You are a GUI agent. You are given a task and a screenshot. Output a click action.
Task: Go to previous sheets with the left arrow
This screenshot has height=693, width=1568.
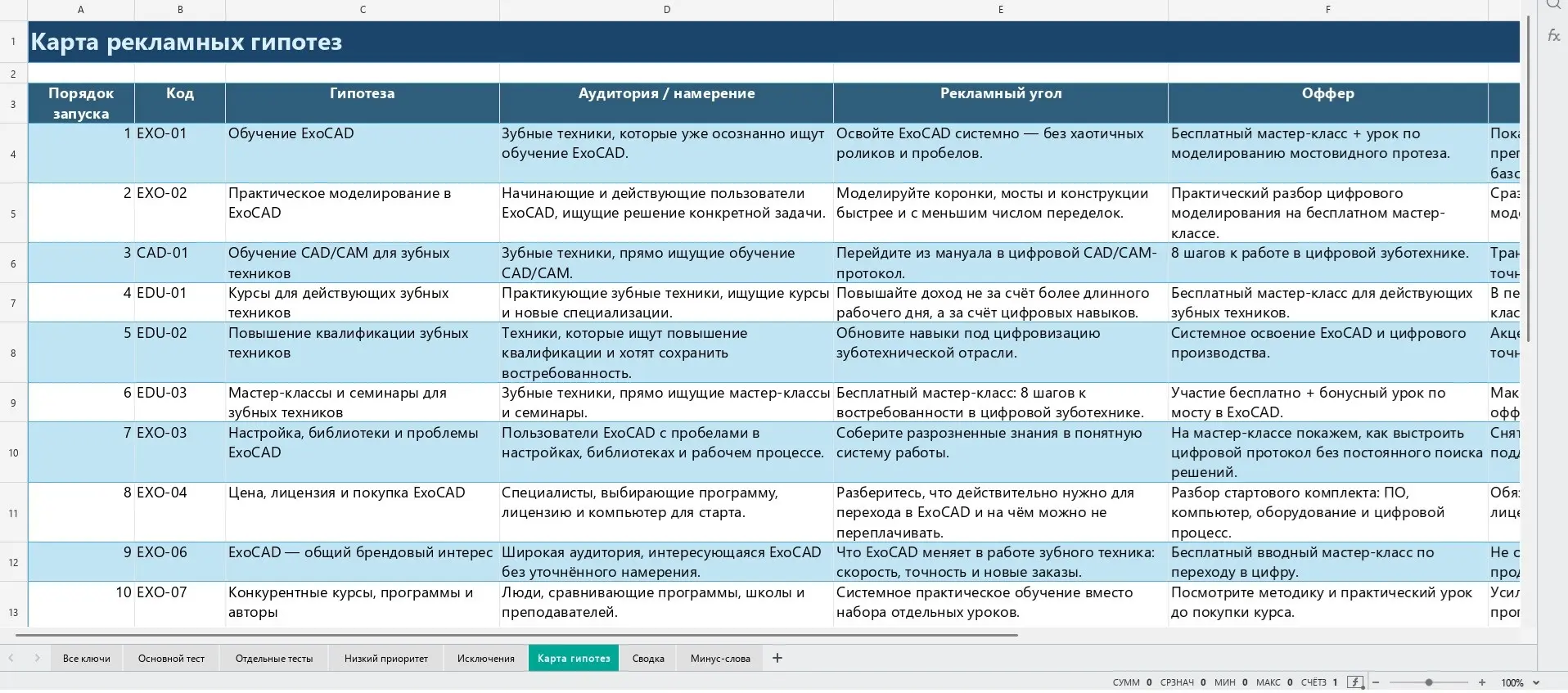click(11, 658)
